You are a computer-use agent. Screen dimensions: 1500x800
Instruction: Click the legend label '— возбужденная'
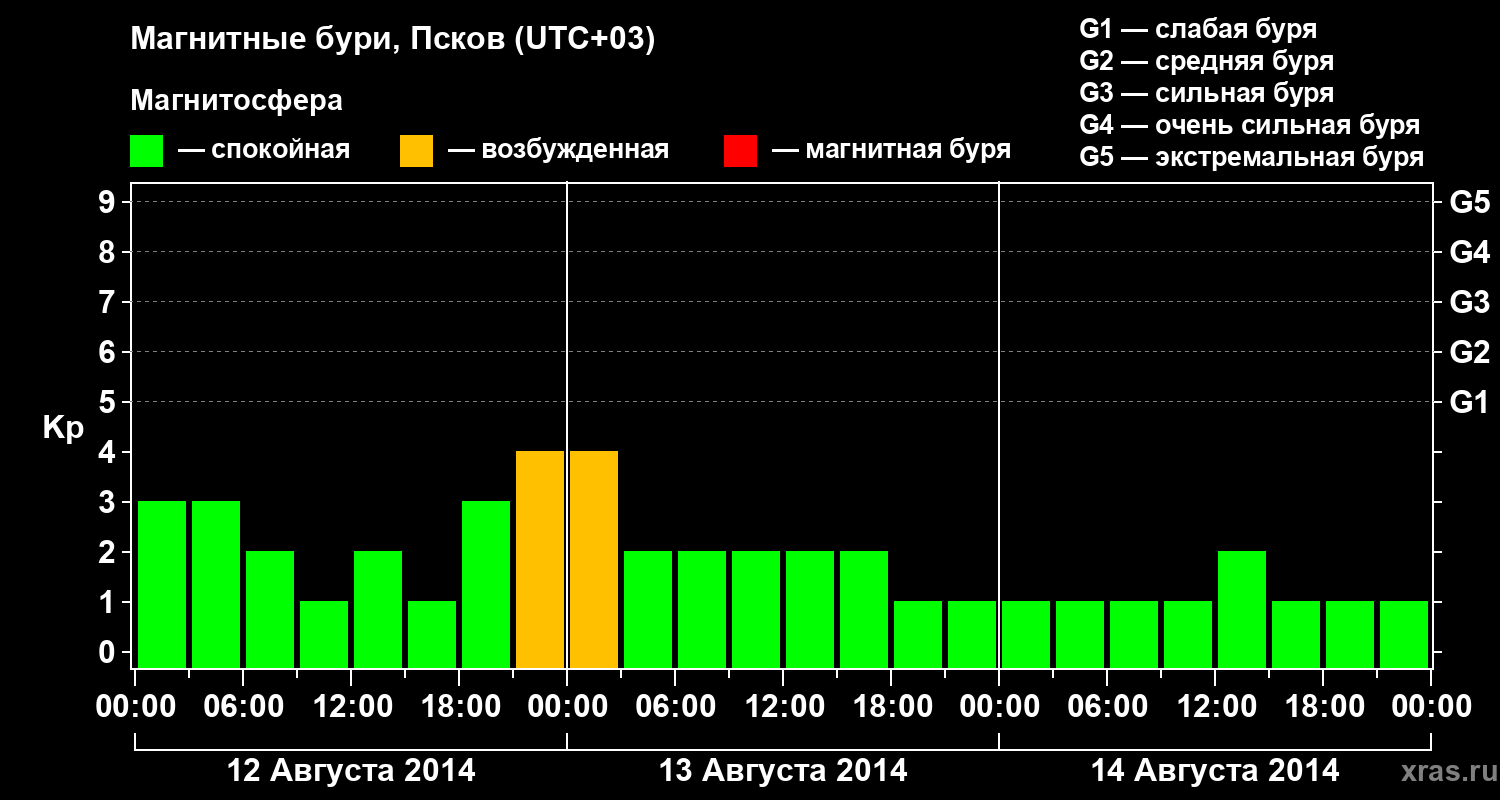558,150
